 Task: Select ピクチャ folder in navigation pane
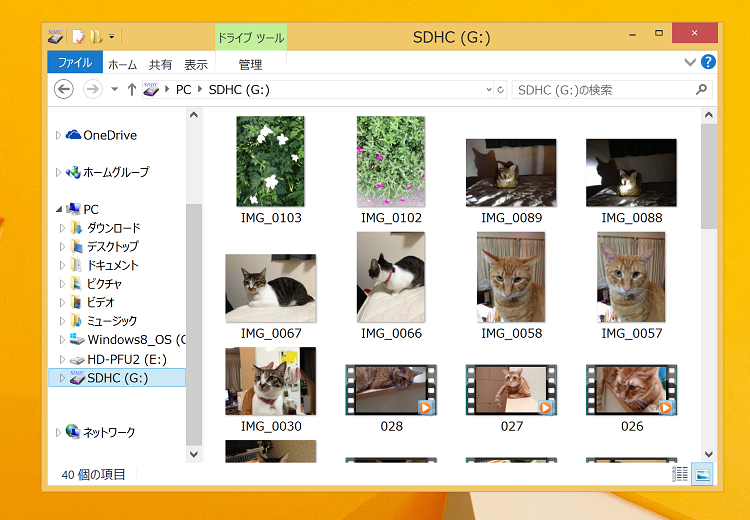106,284
